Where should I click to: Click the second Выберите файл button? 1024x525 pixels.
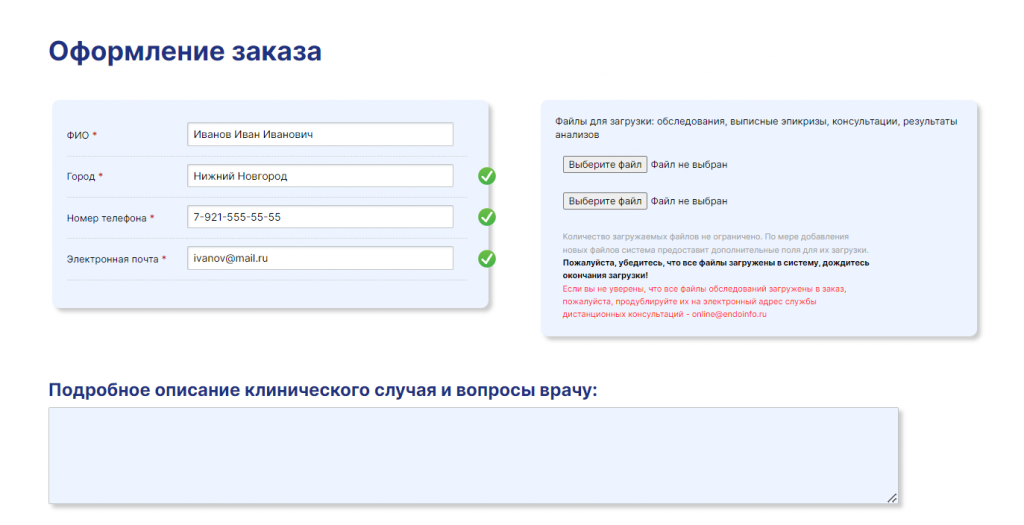click(x=605, y=201)
